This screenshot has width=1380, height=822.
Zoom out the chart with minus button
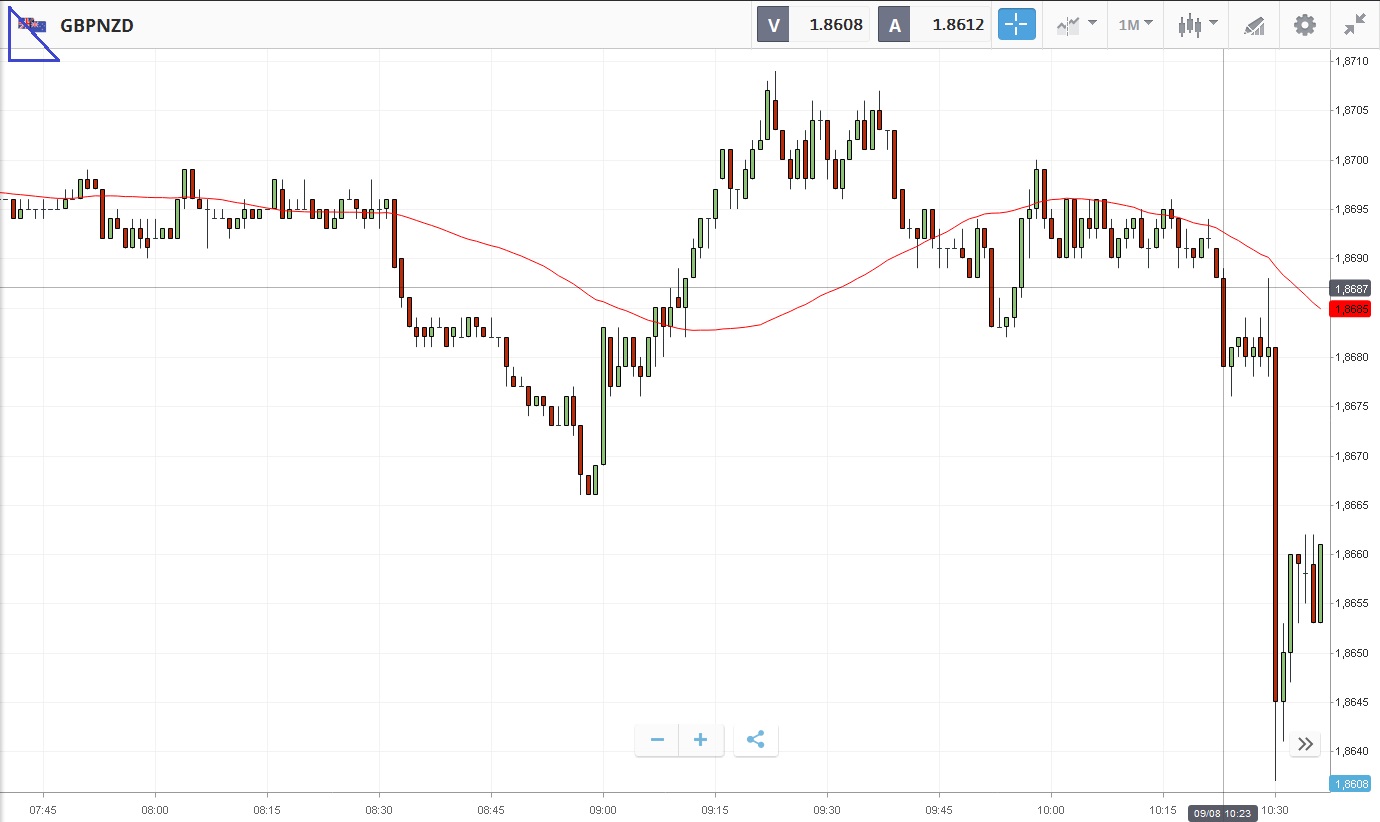(657, 740)
